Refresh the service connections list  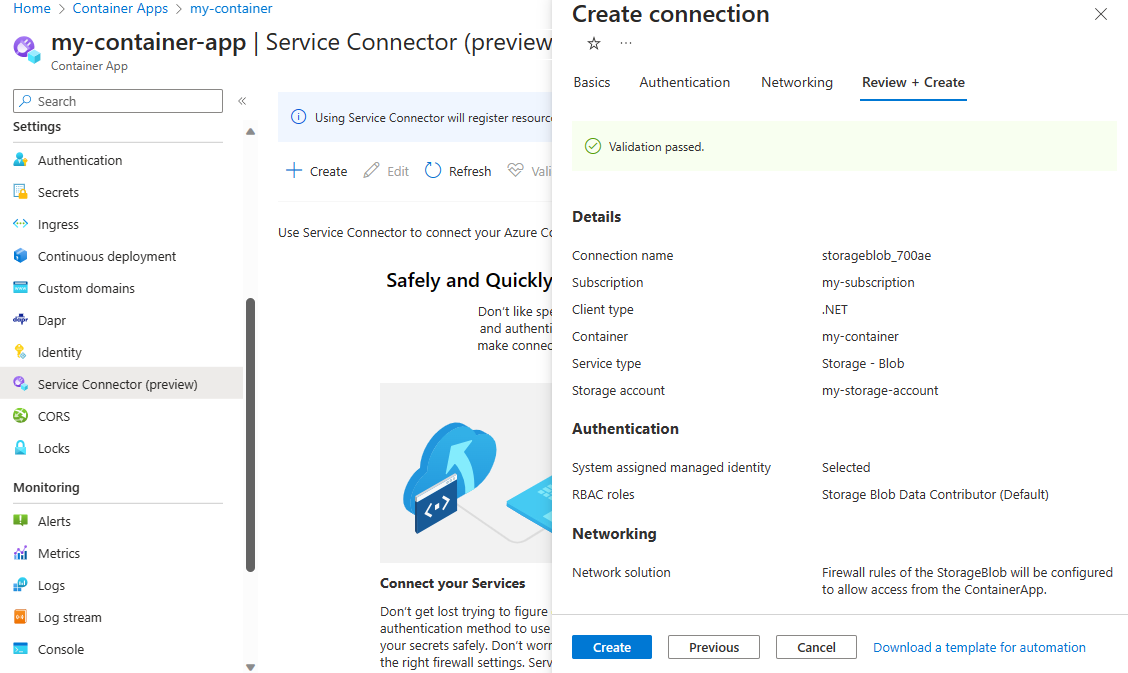[457, 170]
